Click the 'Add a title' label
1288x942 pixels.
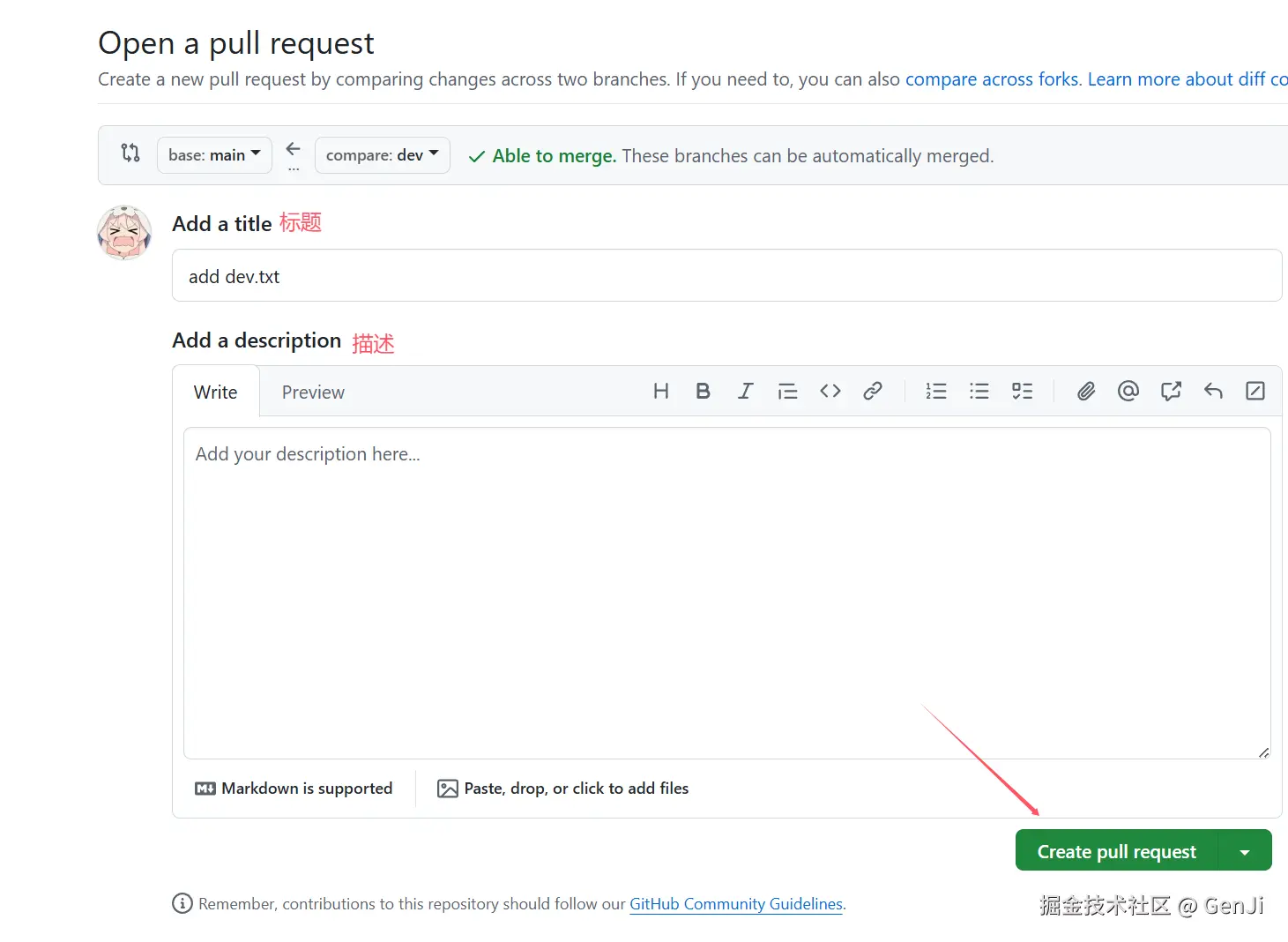(221, 224)
